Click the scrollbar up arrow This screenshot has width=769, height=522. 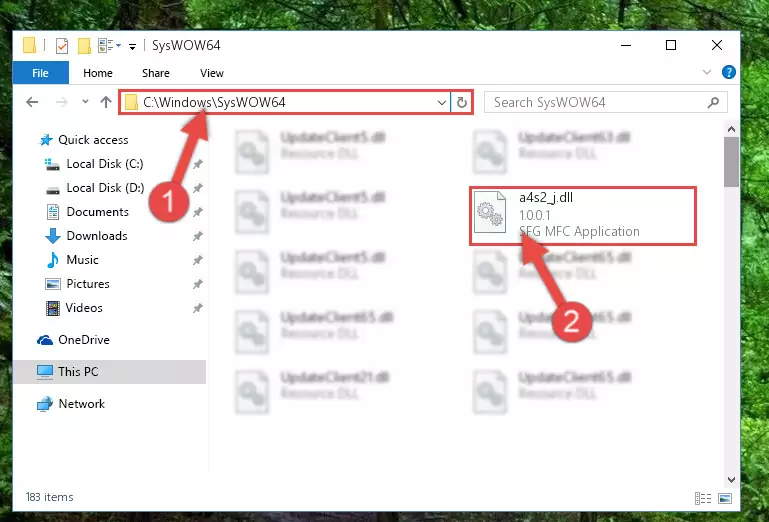click(731, 129)
